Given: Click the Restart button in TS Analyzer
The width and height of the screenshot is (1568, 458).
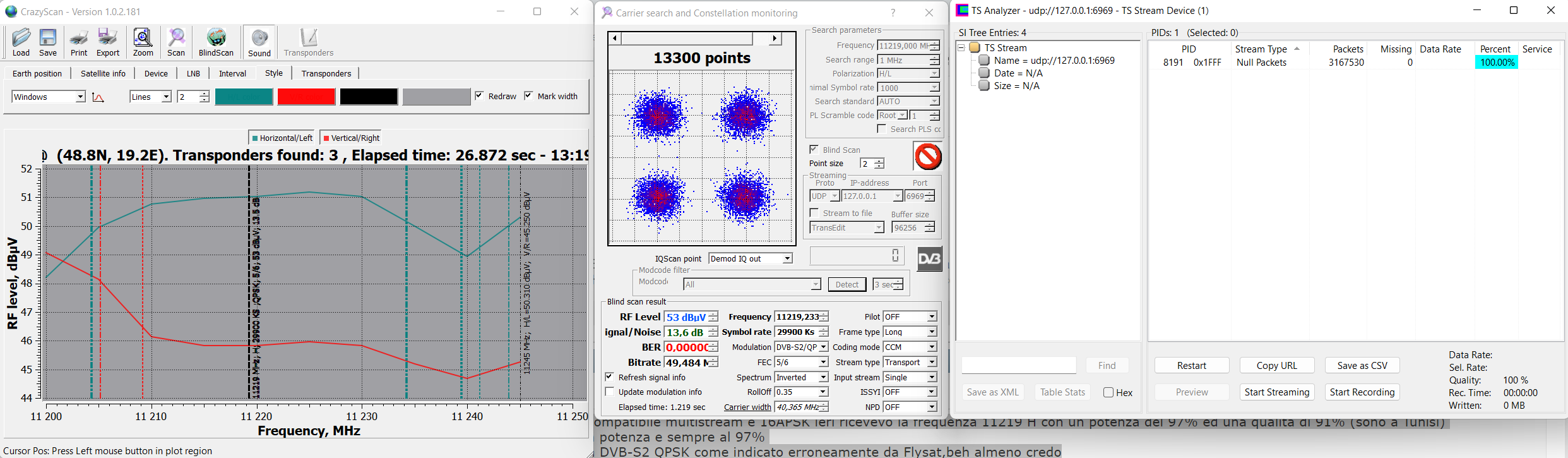Looking at the screenshot, I should (x=1191, y=365).
